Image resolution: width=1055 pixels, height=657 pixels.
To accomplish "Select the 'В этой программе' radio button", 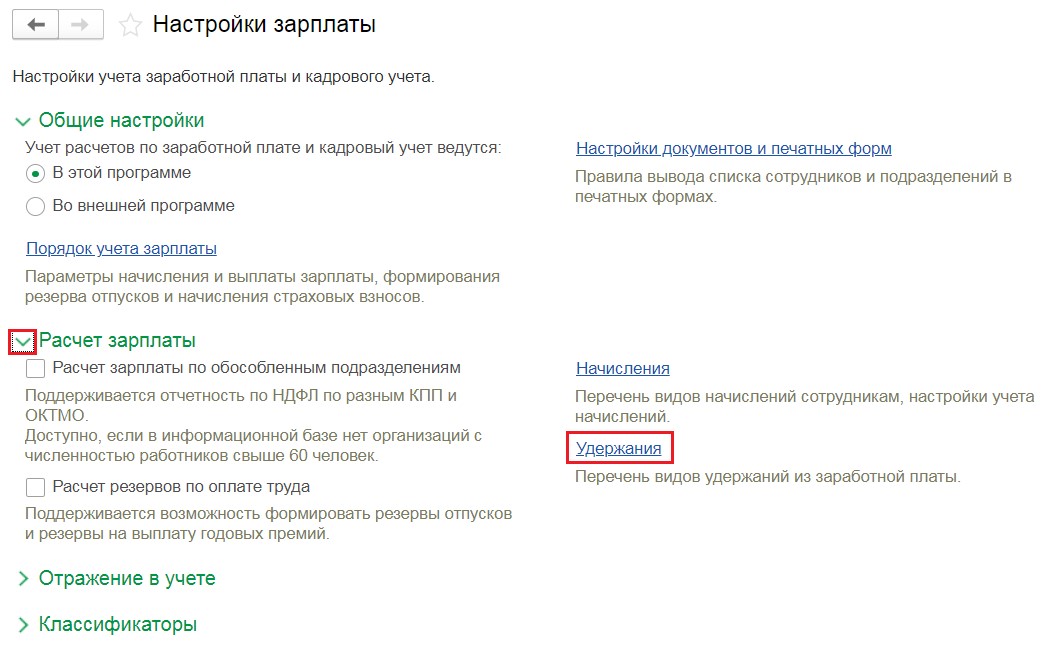I will (x=36, y=174).
